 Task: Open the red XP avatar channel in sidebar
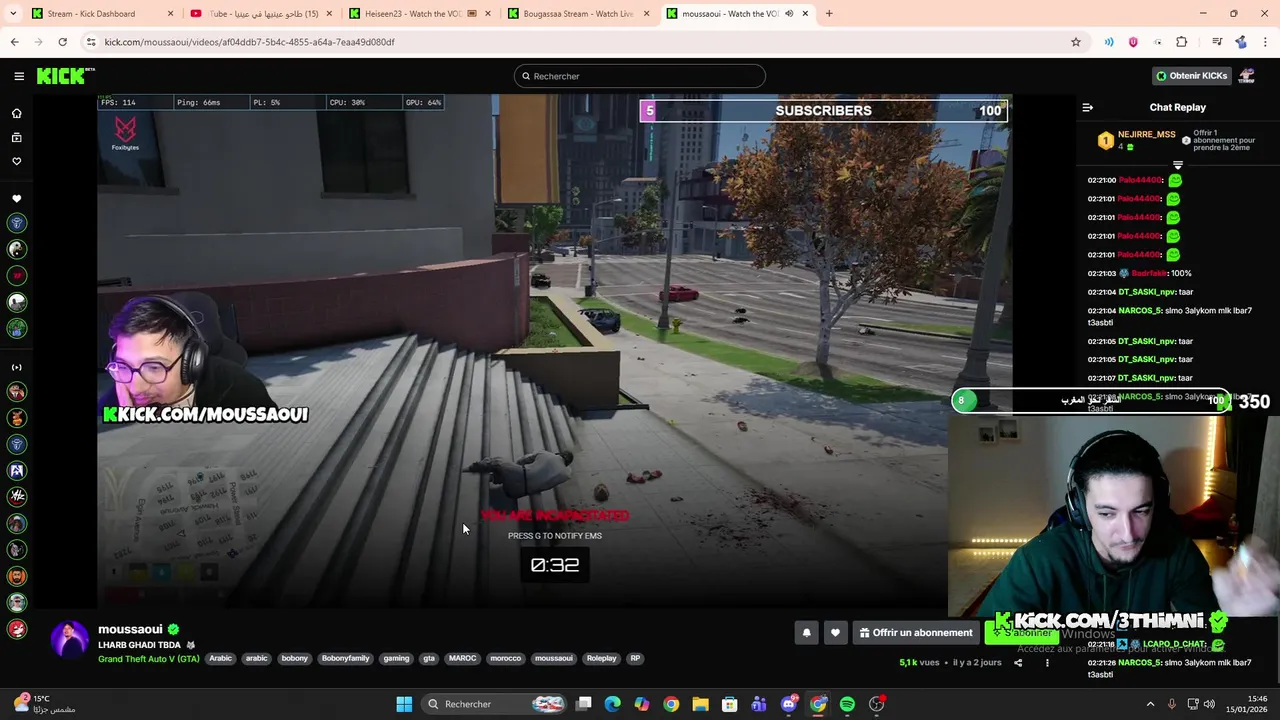click(x=17, y=275)
